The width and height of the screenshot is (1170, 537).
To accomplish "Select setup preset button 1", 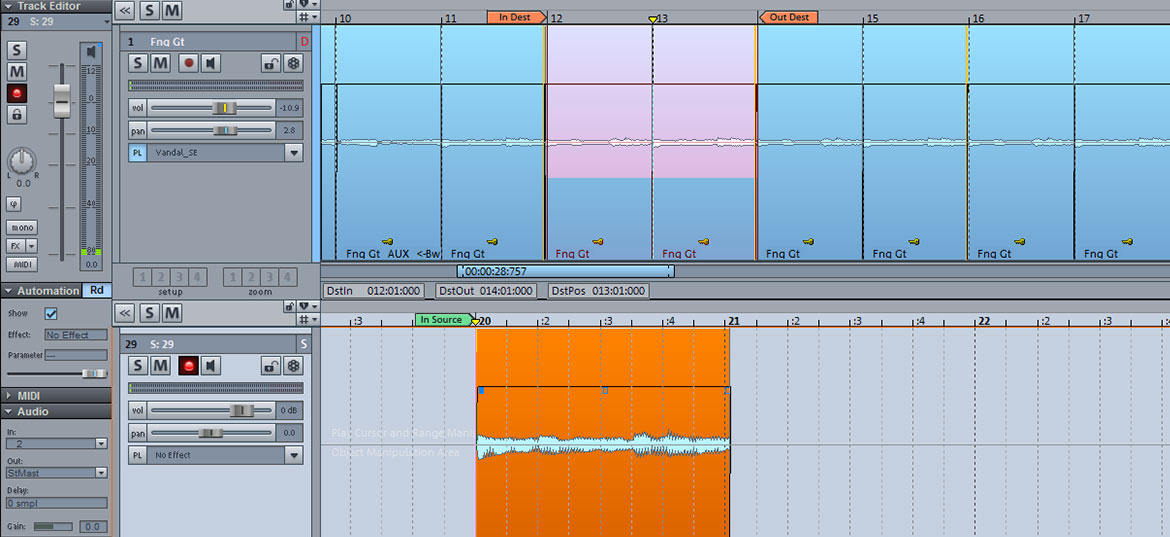I will pos(141,278).
